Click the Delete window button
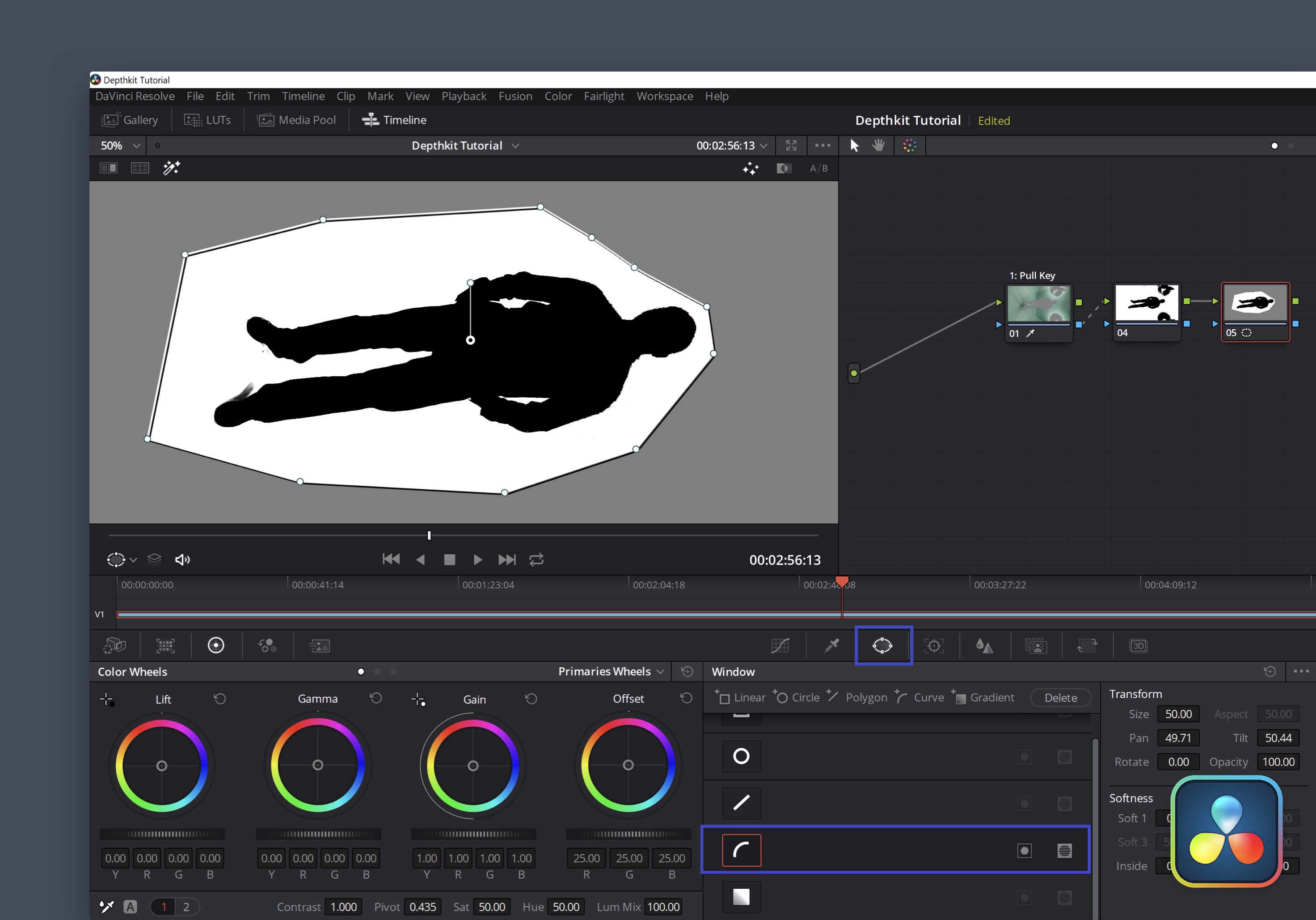The width and height of the screenshot is (1316, 920). [1060, 697]
